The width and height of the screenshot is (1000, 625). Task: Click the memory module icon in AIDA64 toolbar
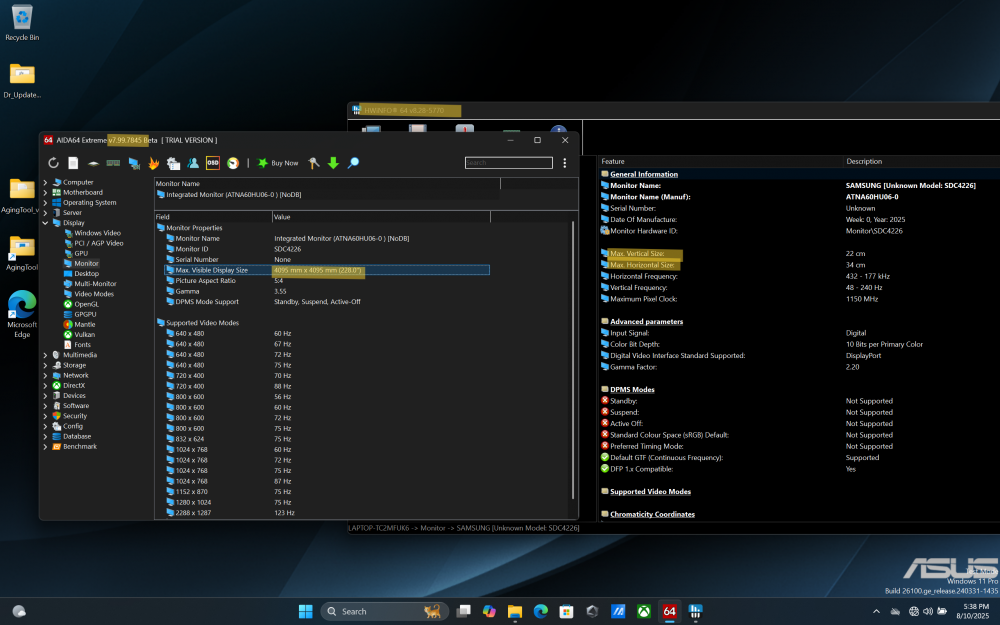pyautogui.click(x=114, y=163)
